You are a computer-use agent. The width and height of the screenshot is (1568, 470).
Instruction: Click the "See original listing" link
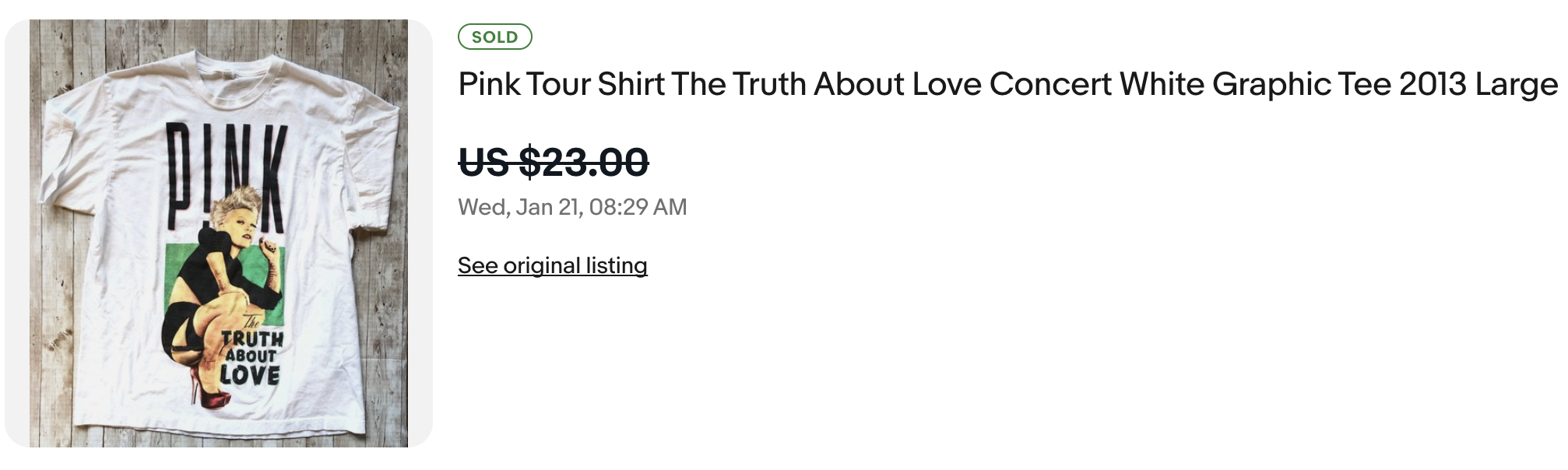(x=552, y=265)
